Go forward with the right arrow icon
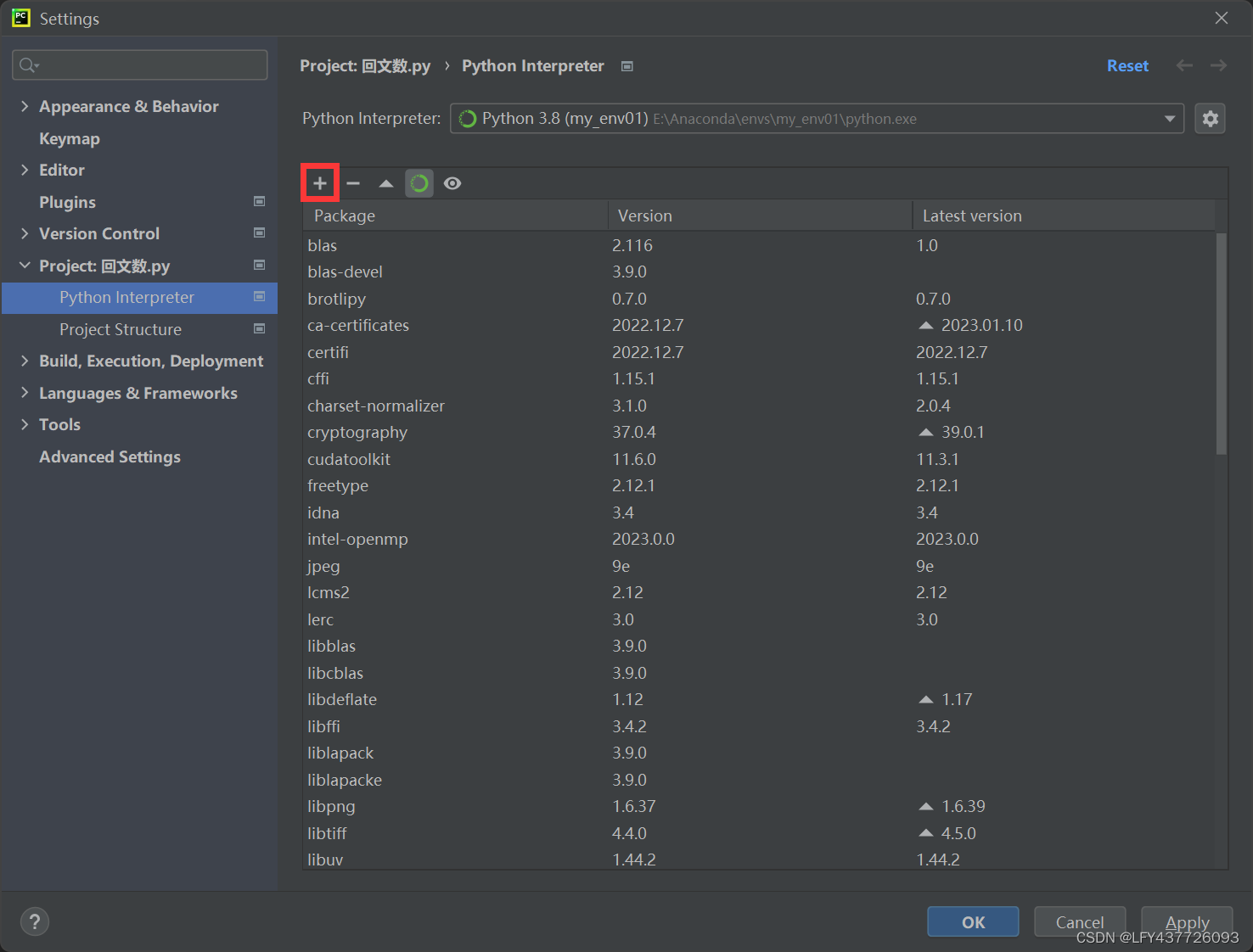 [1218, 65]
